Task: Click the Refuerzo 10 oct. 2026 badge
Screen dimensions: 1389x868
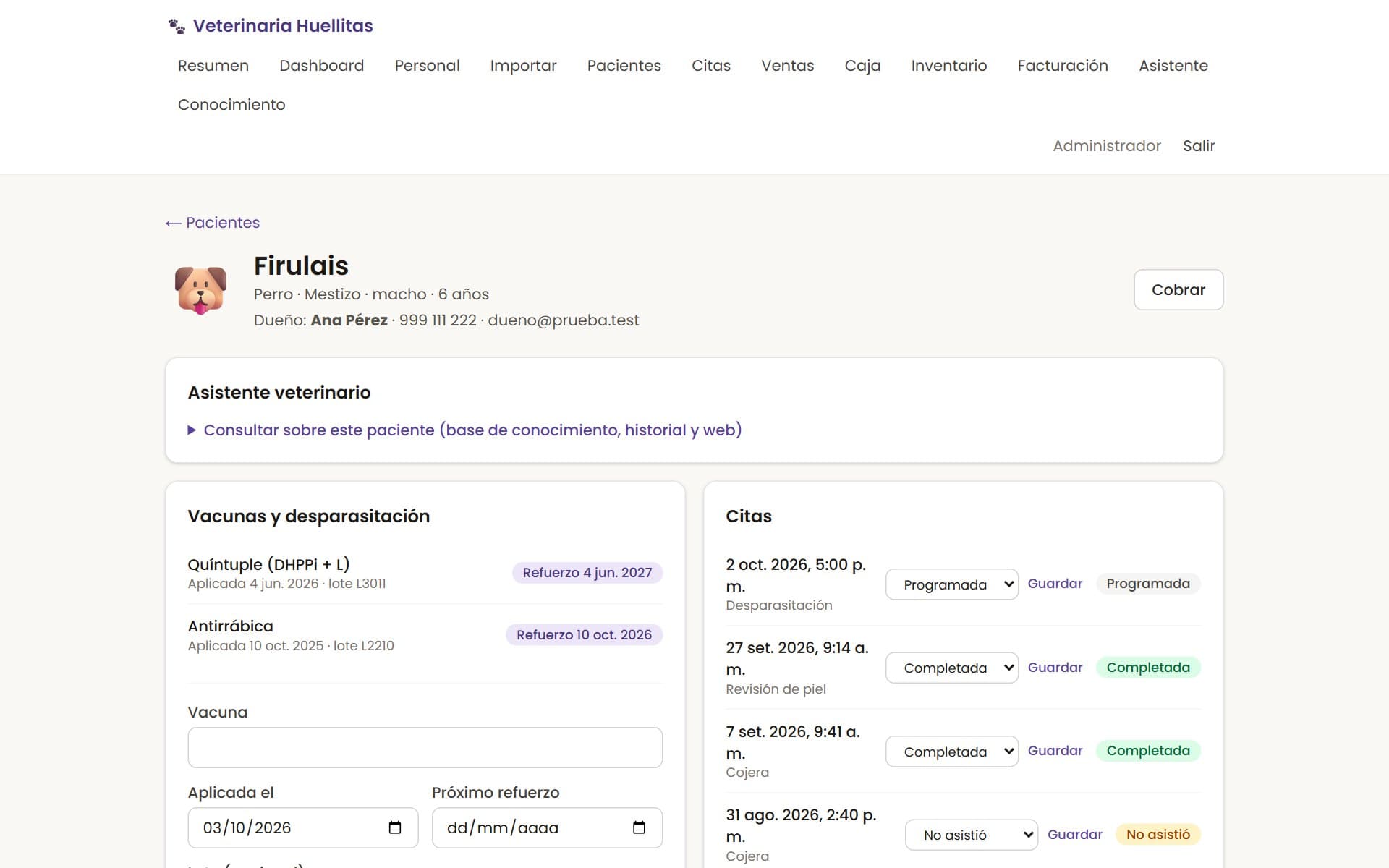Action: click(584, 635)
